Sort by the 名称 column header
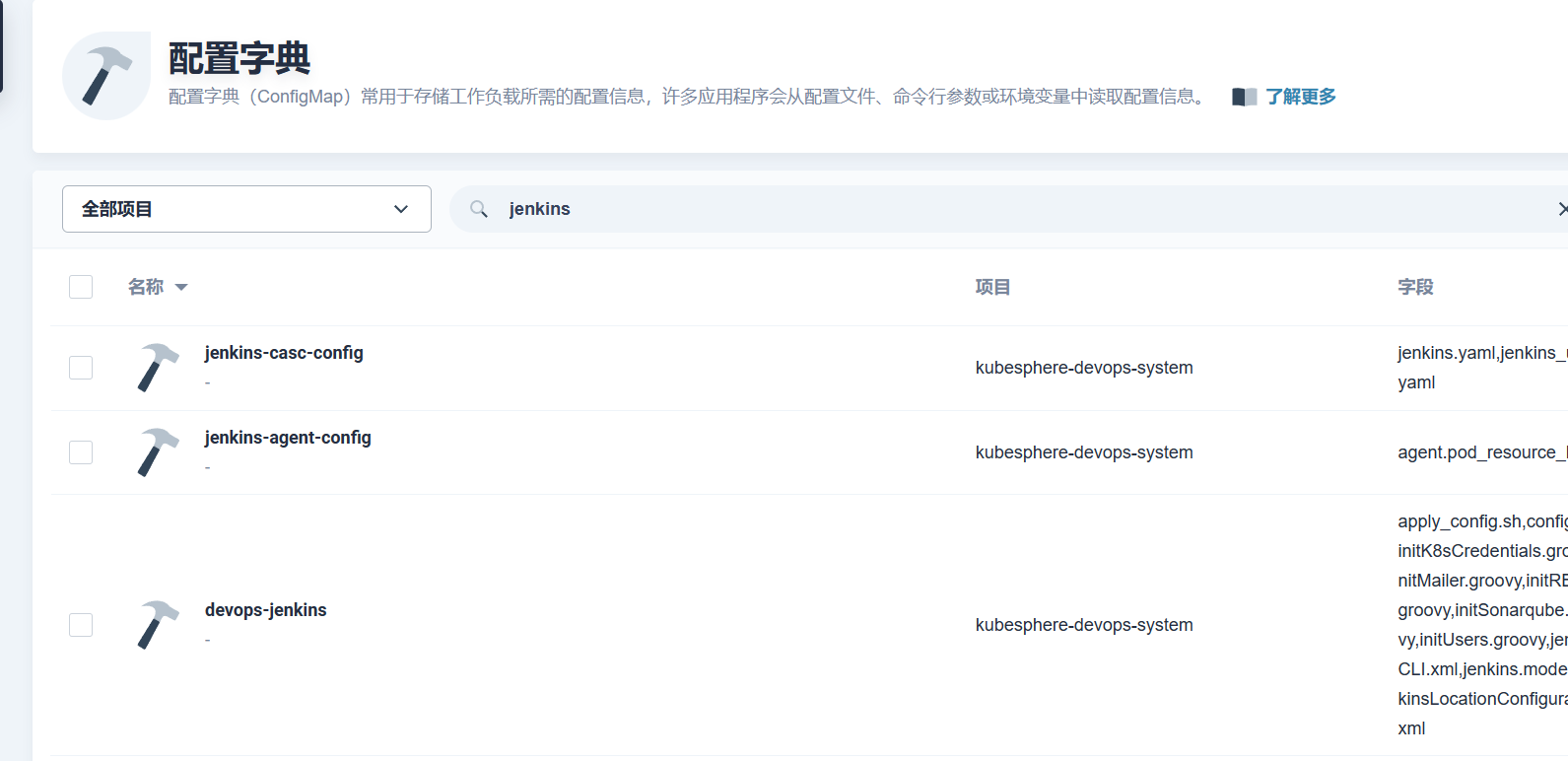Image resolution: width=1568 pixels, height=761 pixels. 146,287
